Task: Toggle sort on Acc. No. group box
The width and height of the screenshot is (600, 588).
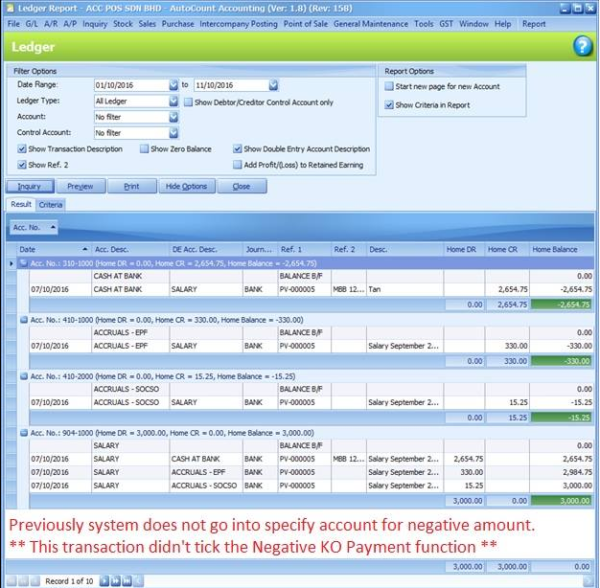Action: 34,228
